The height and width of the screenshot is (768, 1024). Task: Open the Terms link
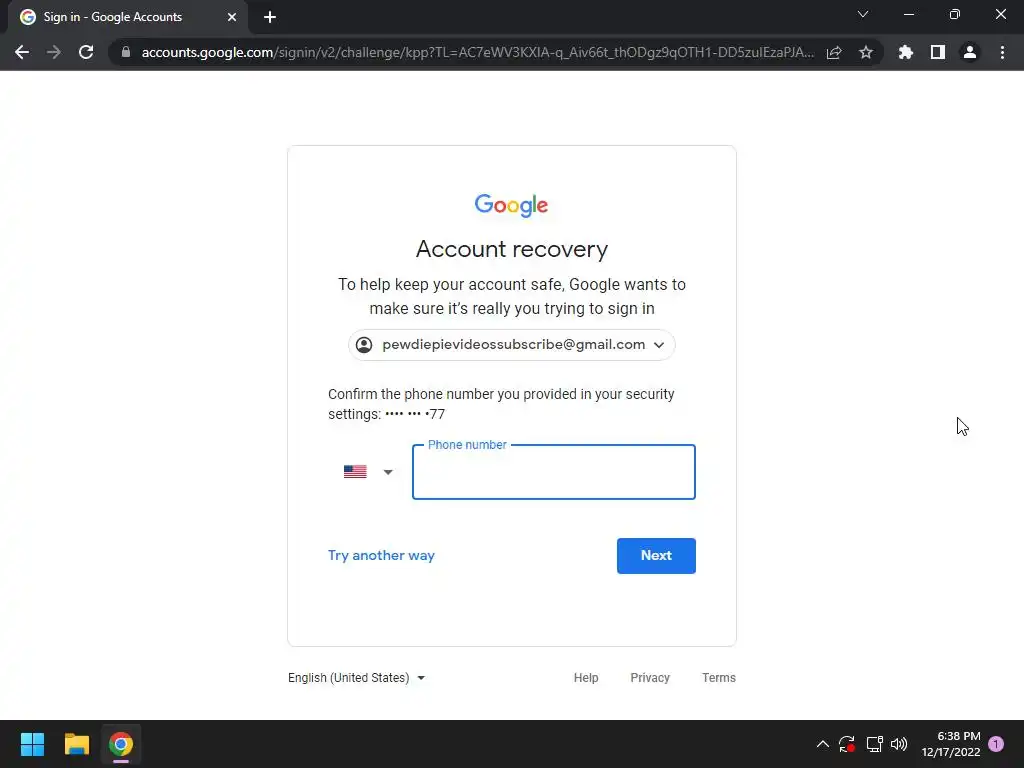(718, 678)
